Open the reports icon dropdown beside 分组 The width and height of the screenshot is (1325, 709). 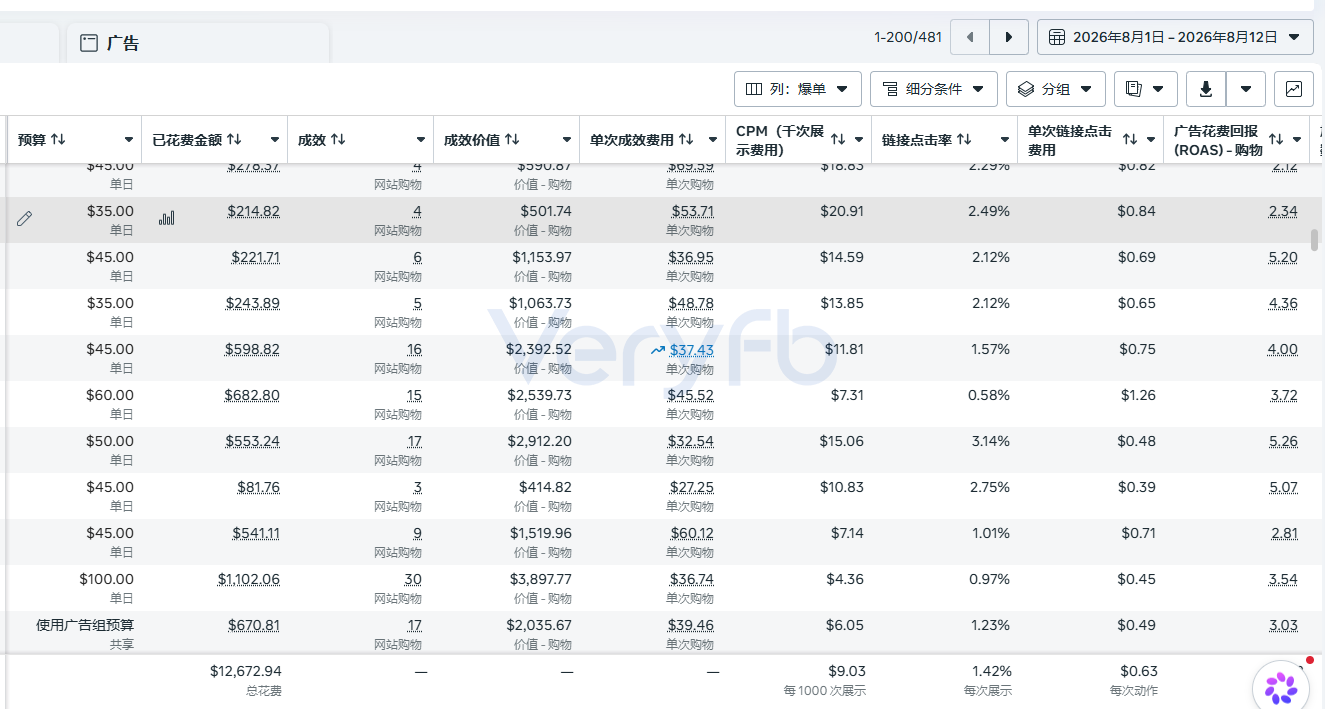[x=1145, y=89]
